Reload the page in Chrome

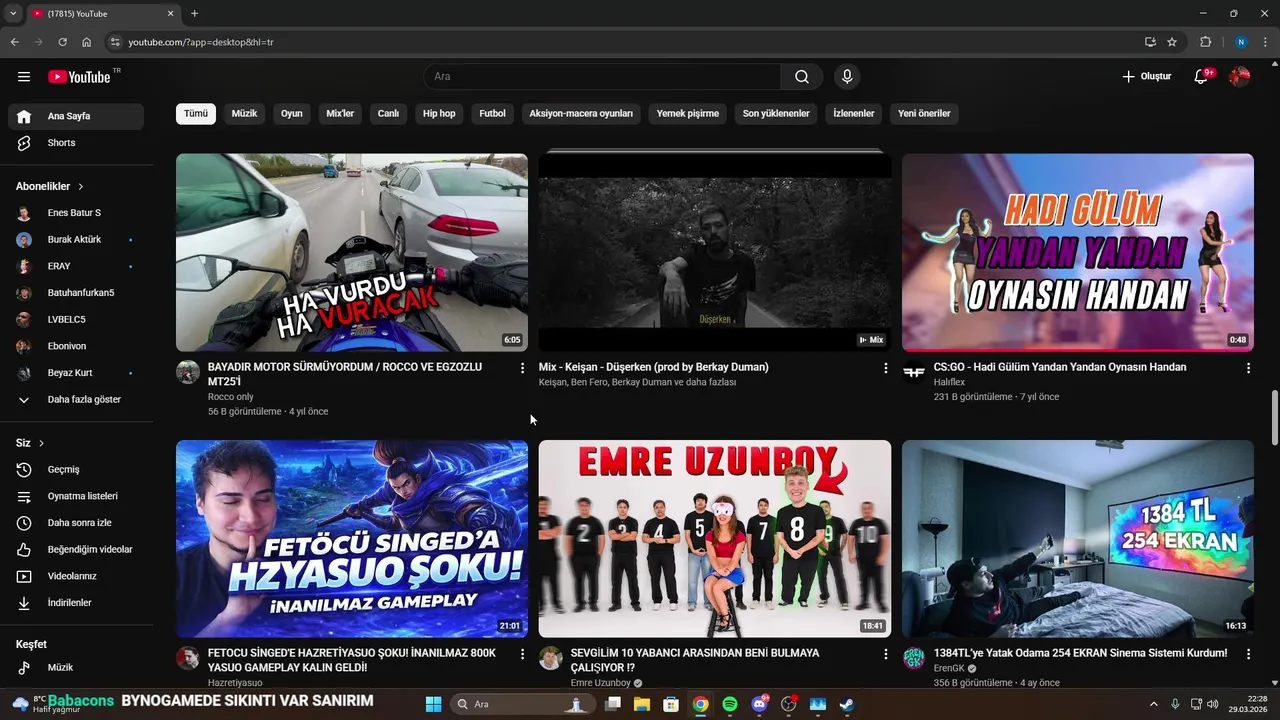[62, 42]
